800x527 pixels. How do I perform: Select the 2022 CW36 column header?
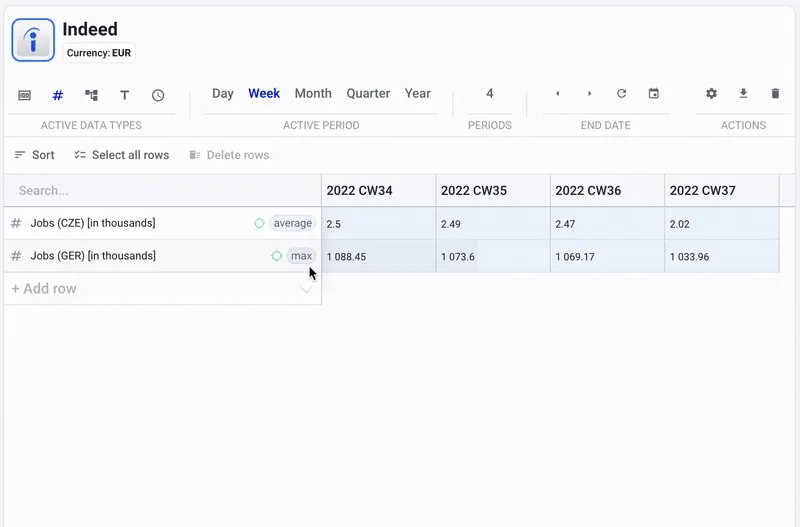pyautogui.click(x=607, y=190)
